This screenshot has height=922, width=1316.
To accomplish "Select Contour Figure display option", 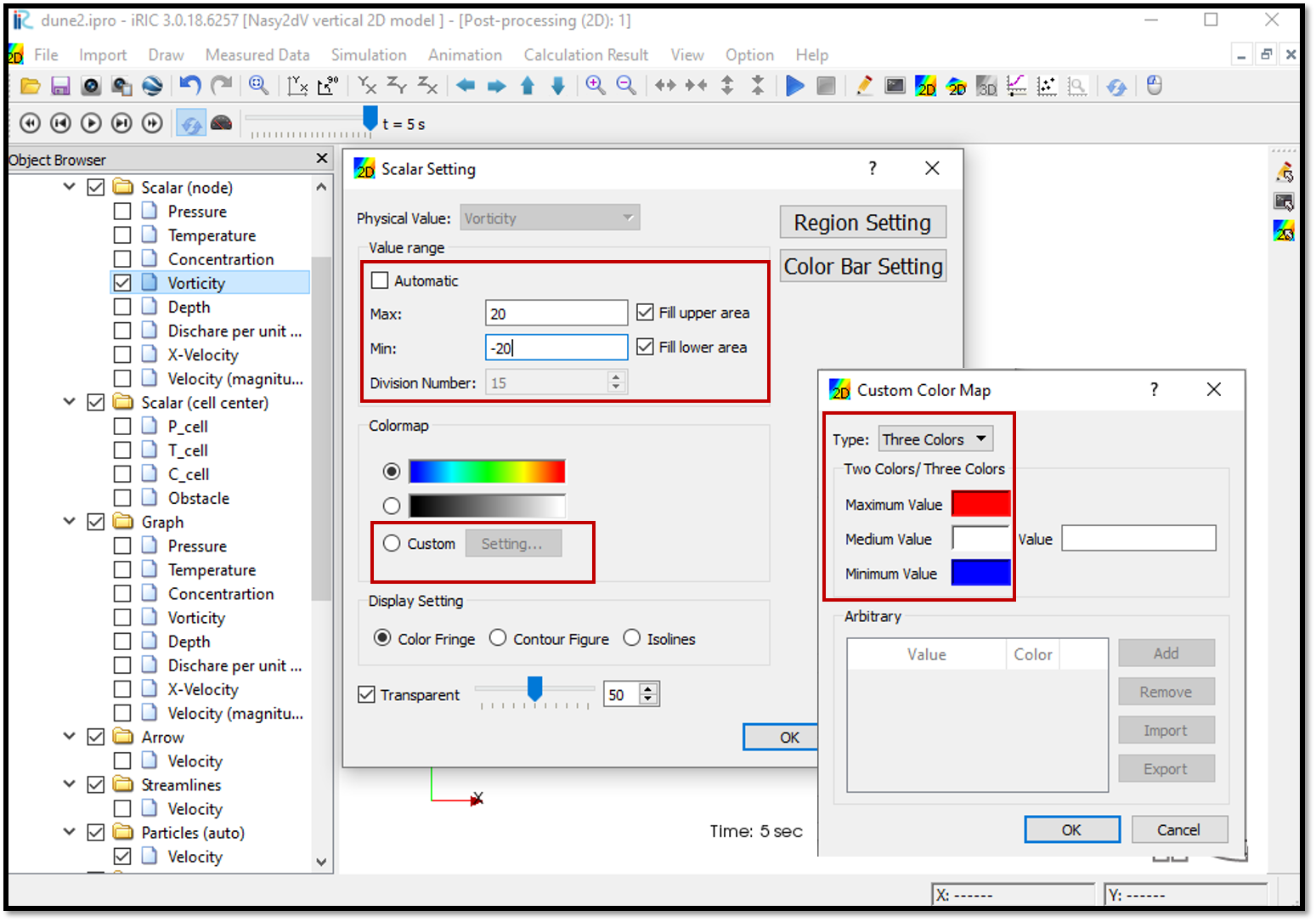I will pos(498,638).
